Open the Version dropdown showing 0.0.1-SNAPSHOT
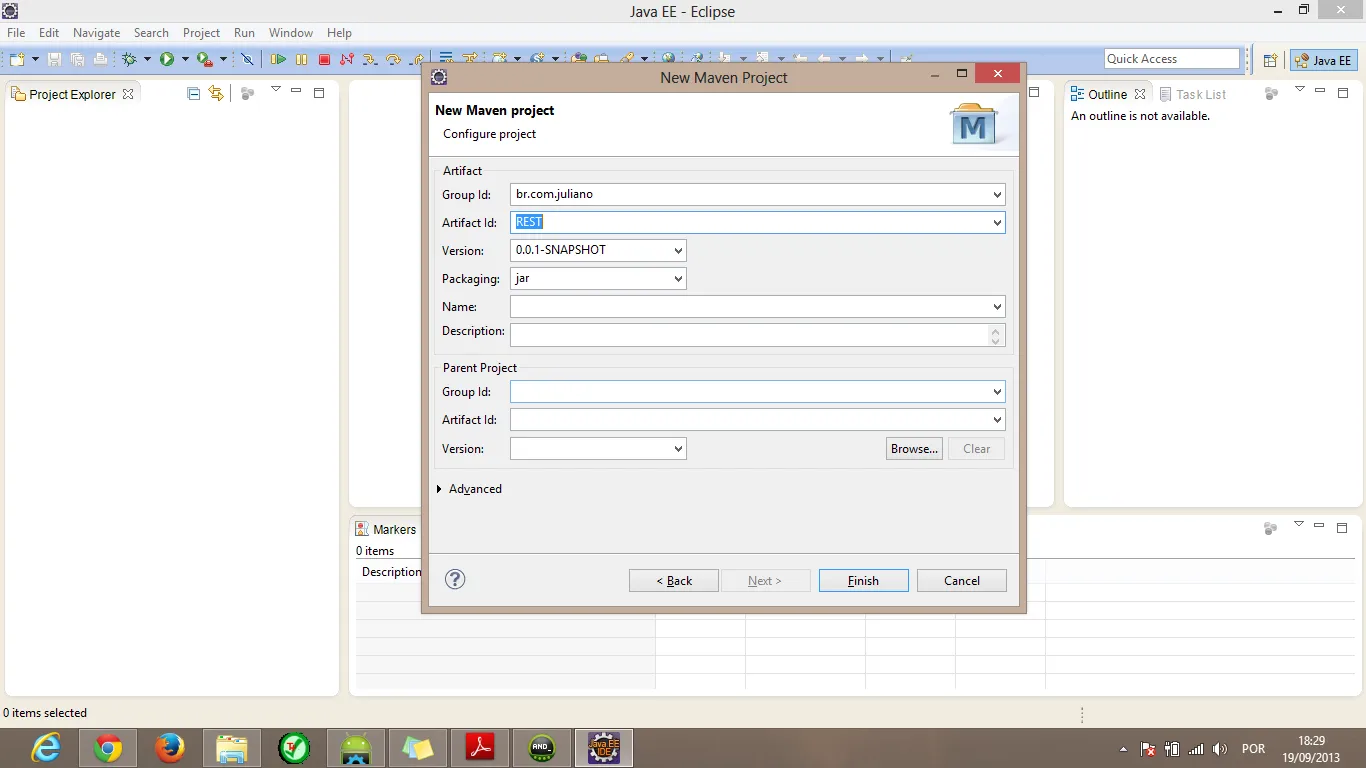This screenshot has width=1366, height=768. 598,250
